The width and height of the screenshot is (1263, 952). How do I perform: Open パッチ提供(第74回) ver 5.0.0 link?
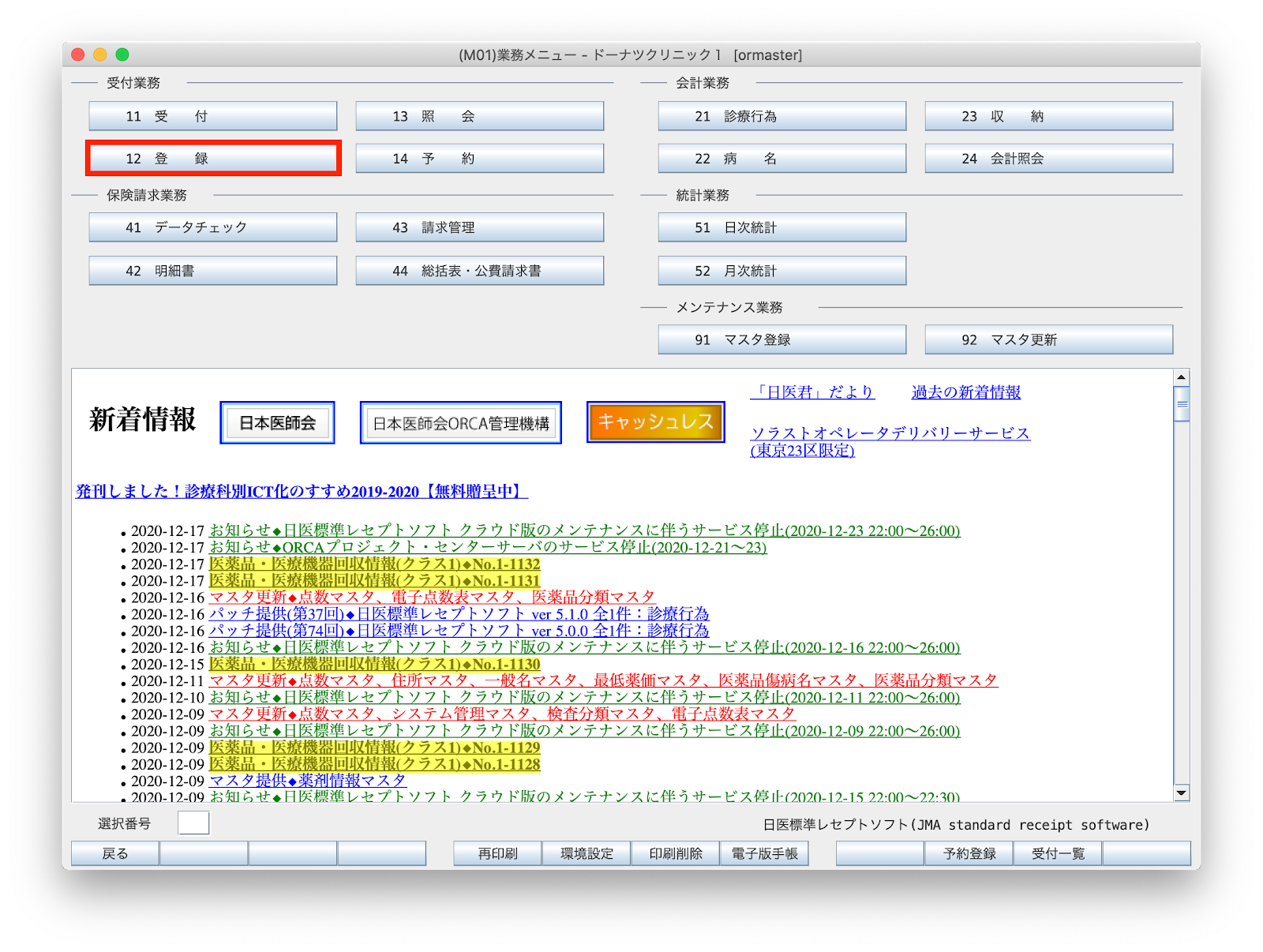click(459, 630)
